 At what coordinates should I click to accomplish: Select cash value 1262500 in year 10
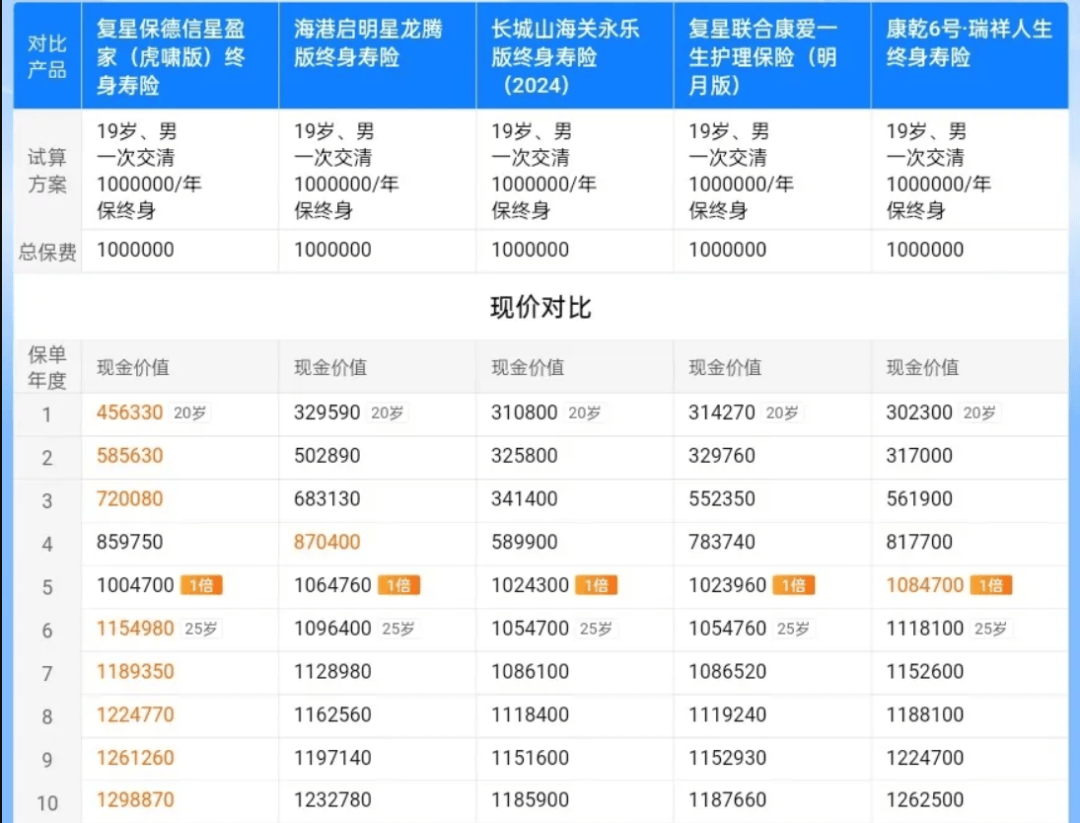tap(925, 800)
